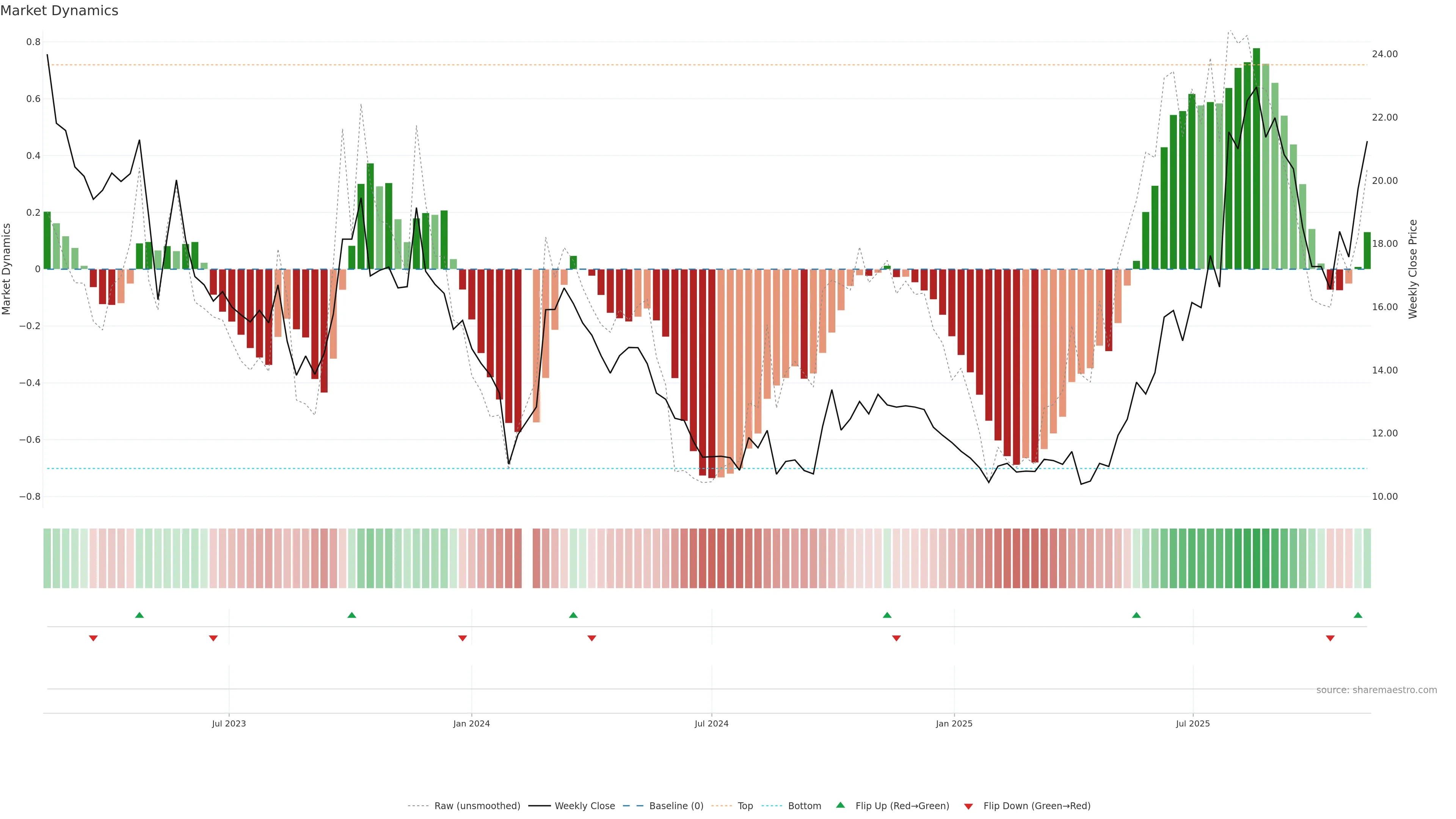
Task: Click the green flip-up marker just before Jan 2025
Action: point(887,615)
